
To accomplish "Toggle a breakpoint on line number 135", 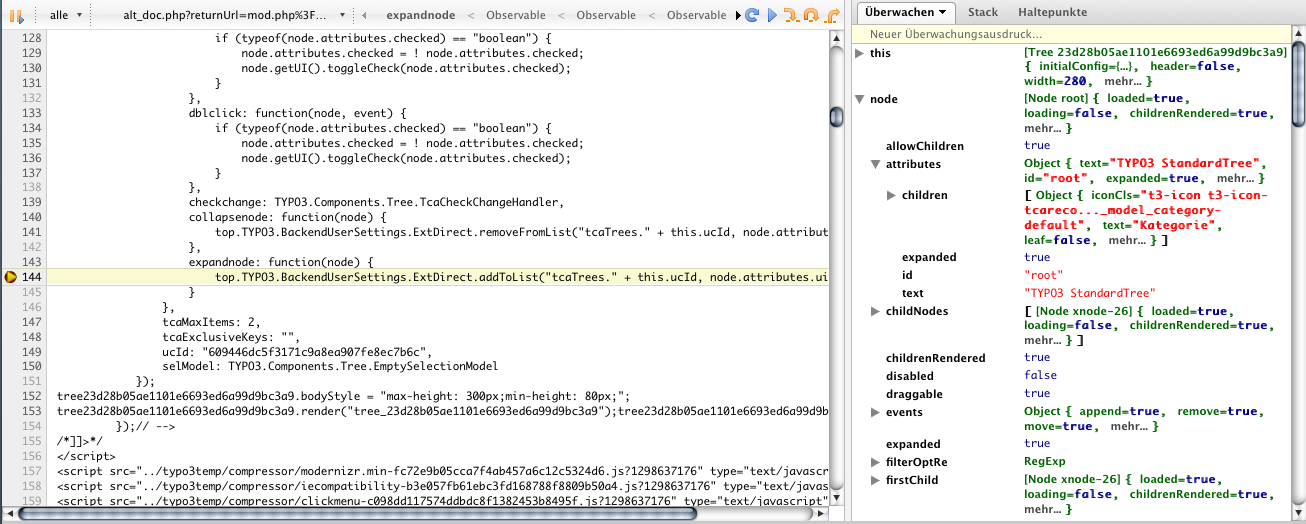I will pyautogui.click(x=33, y=143).
